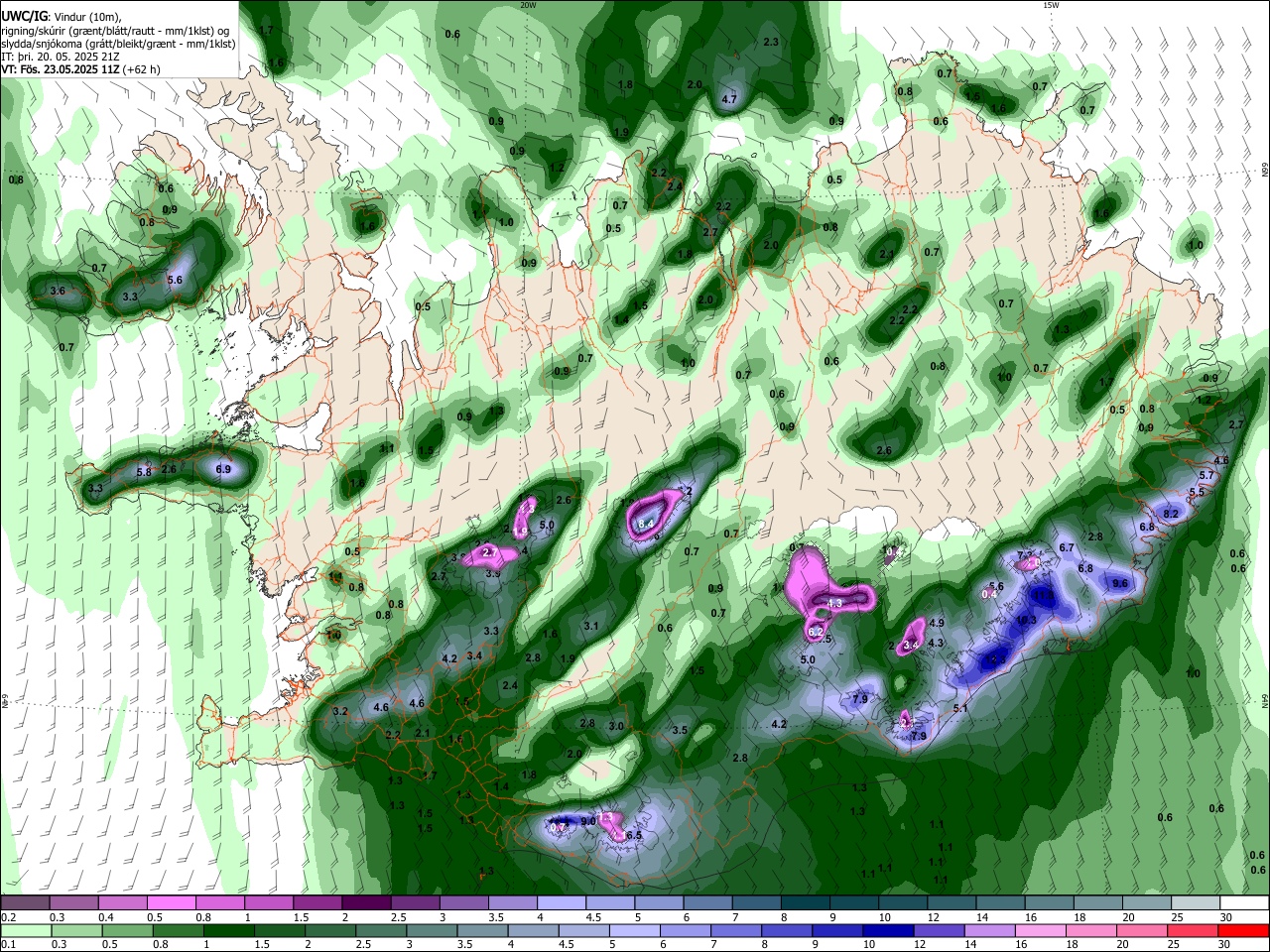Select the rigning/skúrir legend description line

[116, 31]
